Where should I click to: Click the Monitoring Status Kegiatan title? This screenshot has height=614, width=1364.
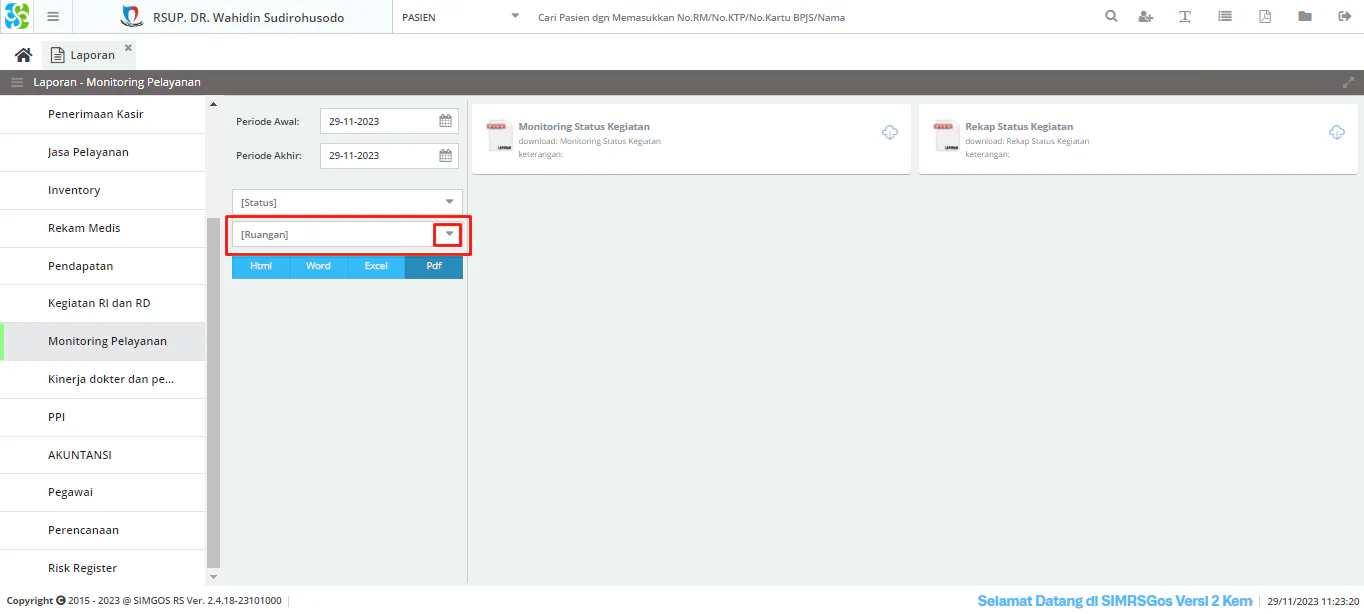pos(584,127)
